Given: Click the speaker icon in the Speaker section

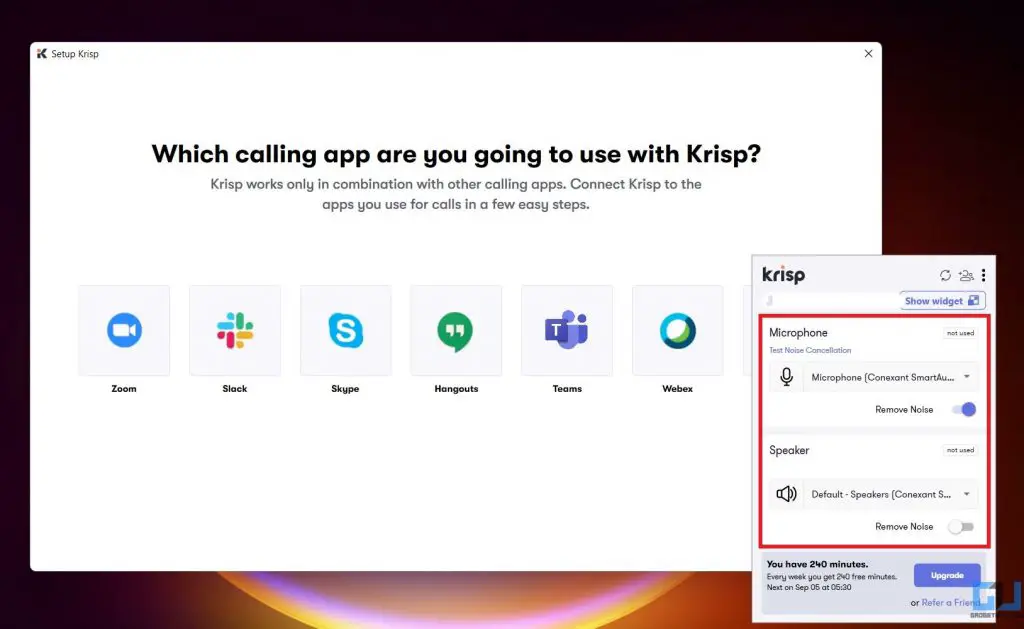Looking at the screenshot, I should coord(787,493).
